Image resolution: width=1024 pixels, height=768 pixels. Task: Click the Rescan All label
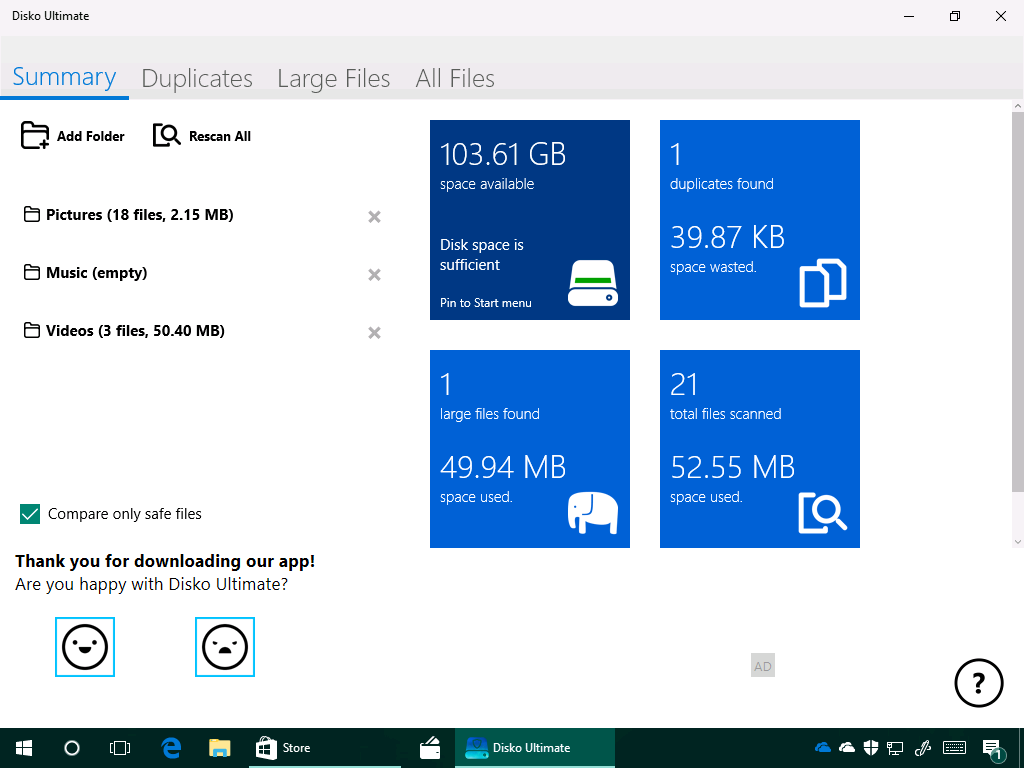coord(220,136)
